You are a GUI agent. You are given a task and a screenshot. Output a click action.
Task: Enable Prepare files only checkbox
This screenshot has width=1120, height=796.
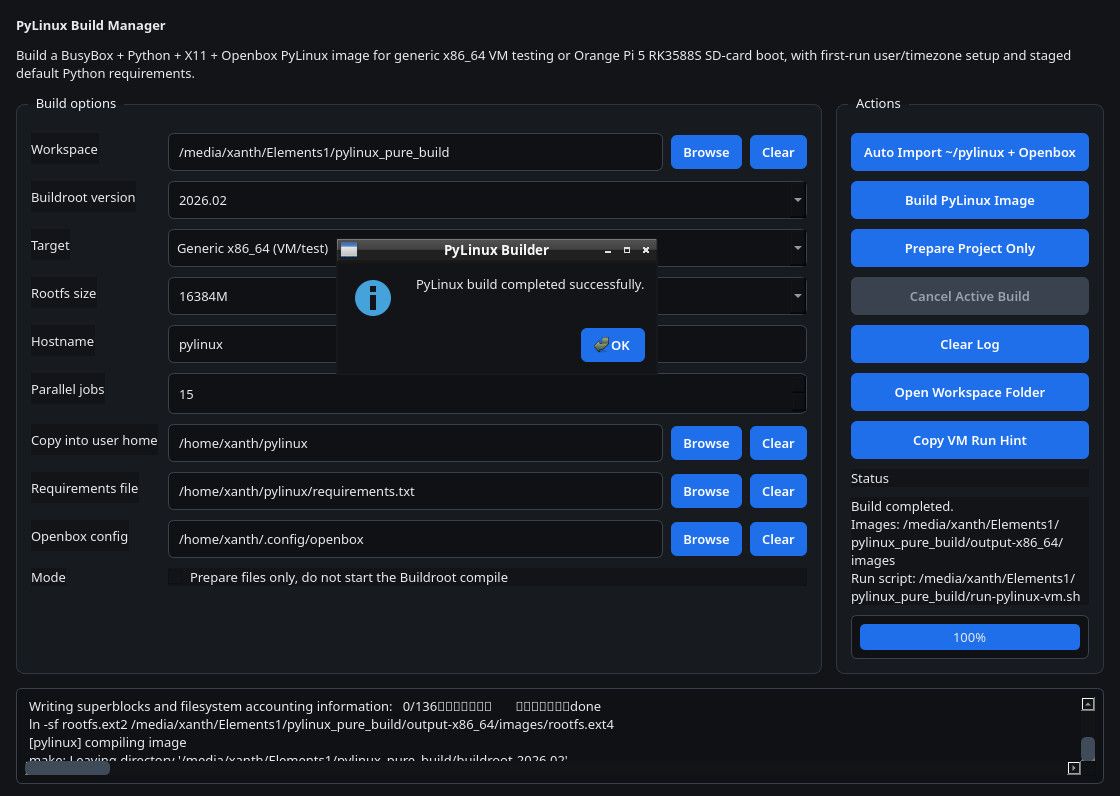(178, 577)
